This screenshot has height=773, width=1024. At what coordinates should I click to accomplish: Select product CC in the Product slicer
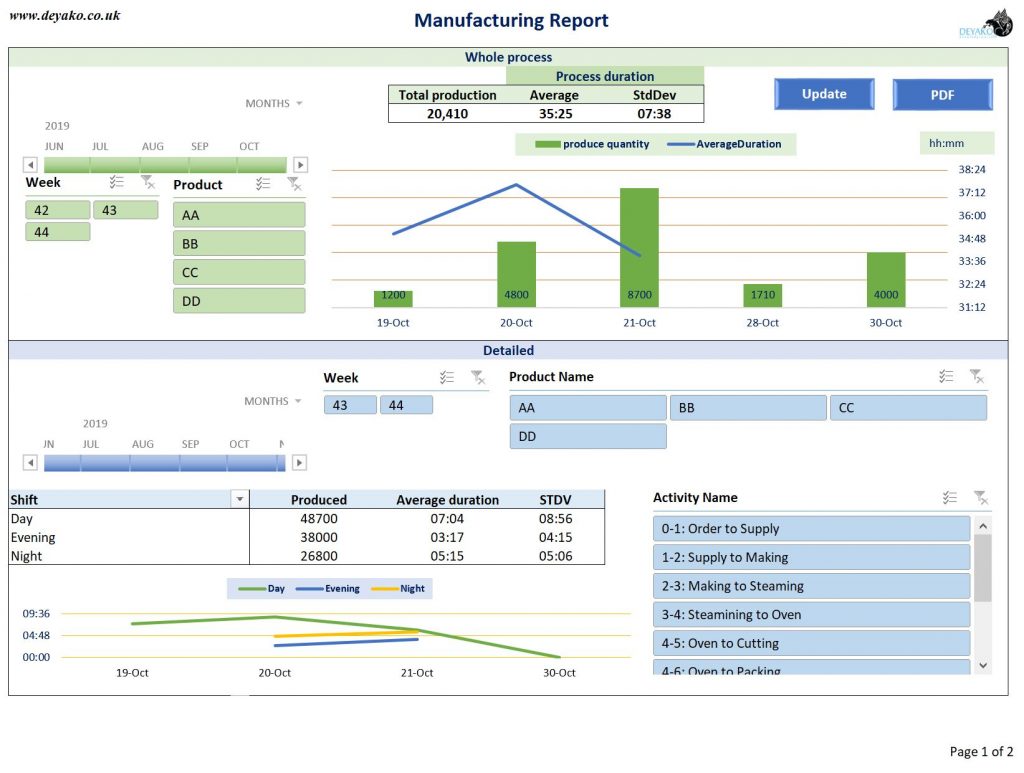coord(237,271)
